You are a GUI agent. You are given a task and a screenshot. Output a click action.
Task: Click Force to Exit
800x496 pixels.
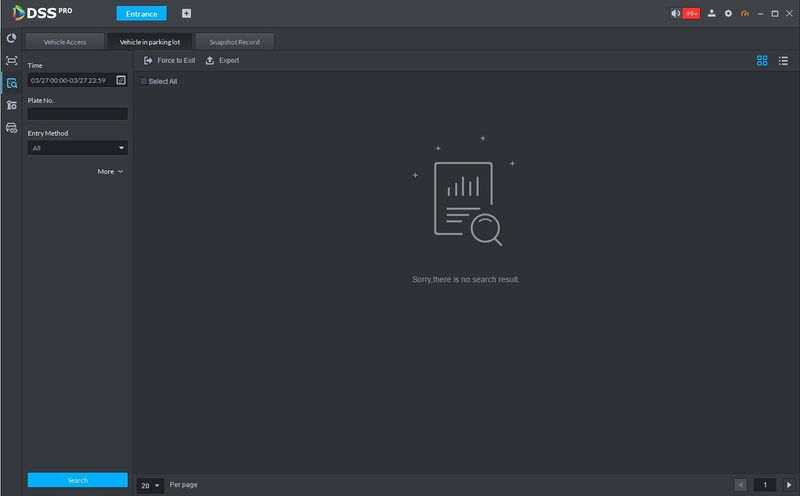point(169,60)
